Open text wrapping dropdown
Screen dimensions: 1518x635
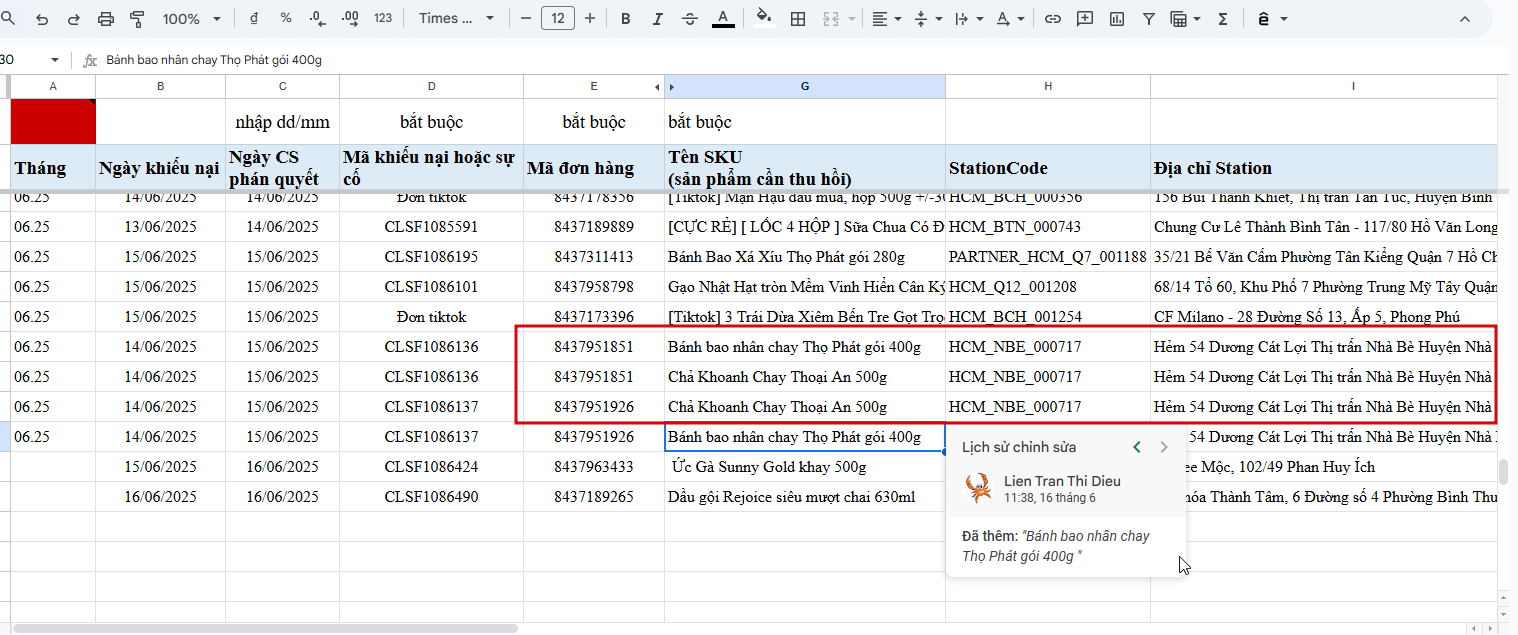coord(968,19)
